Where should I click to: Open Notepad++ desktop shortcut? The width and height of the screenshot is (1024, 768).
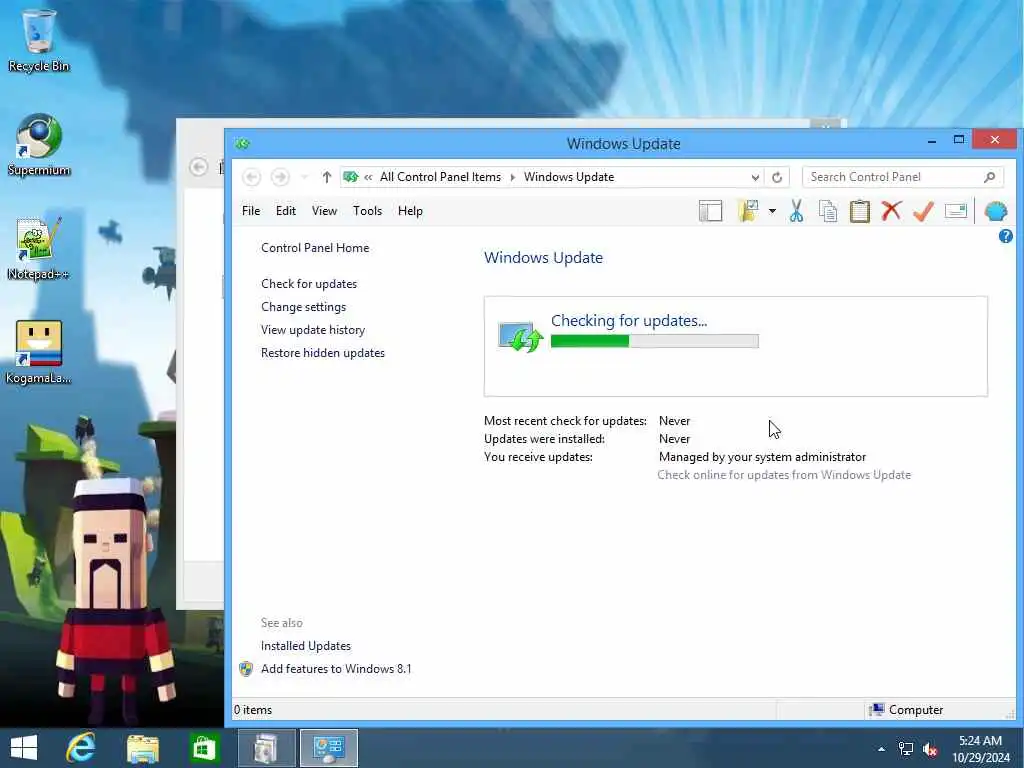39,249
